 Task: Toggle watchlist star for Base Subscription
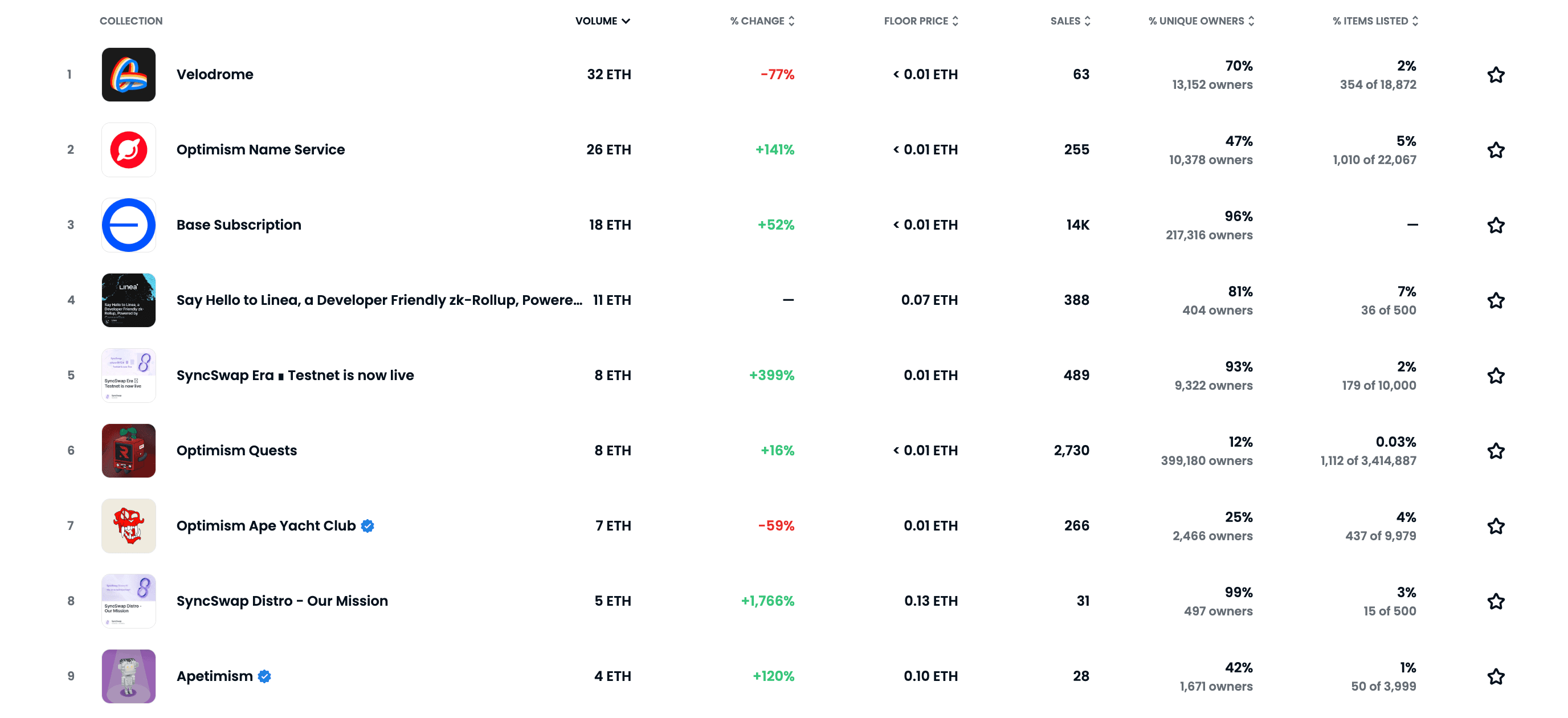(x=1496, y=225)
